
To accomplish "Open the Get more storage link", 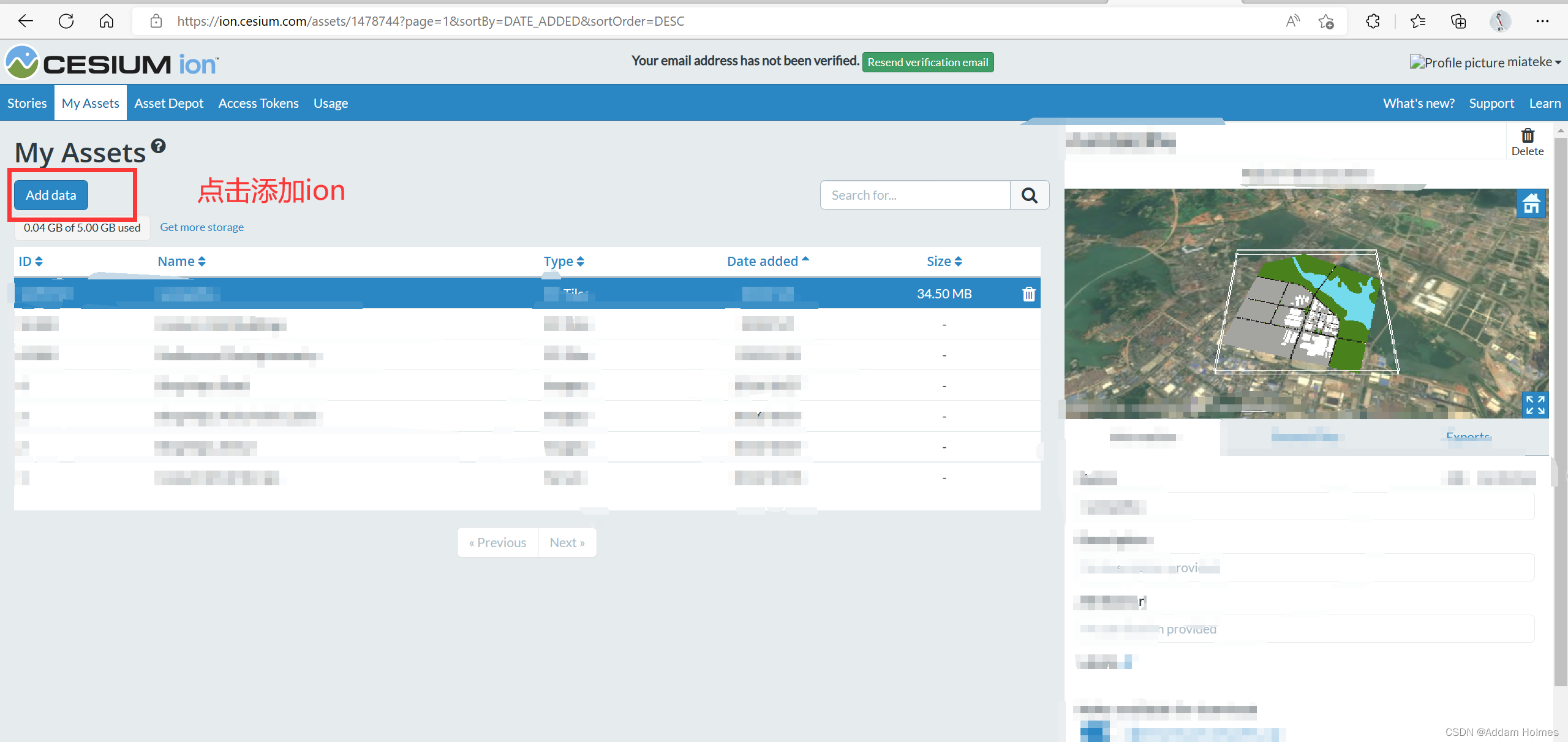I will point(202,227).
